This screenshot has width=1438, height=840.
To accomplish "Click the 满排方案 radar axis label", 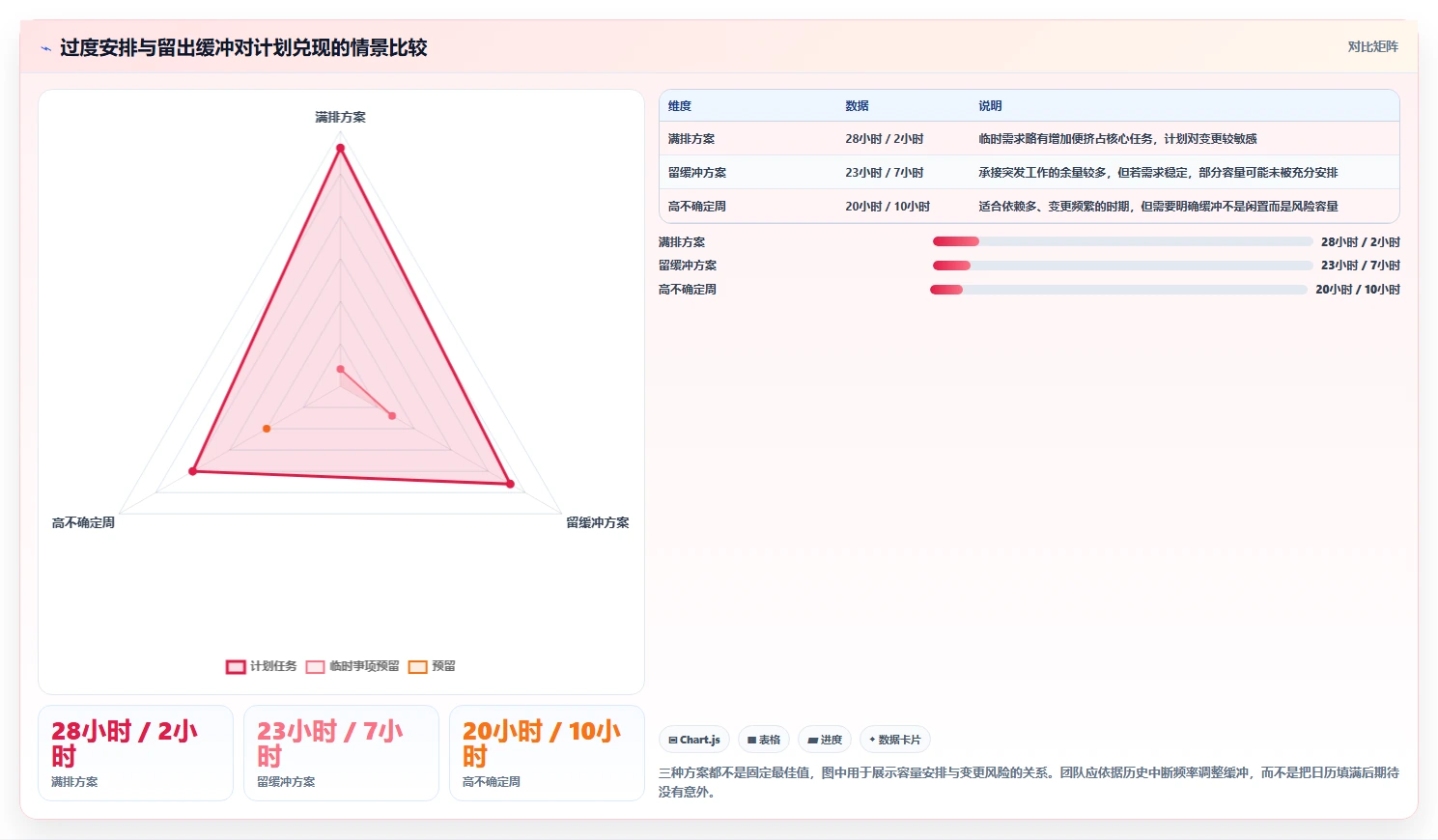I will coord(340,117).
